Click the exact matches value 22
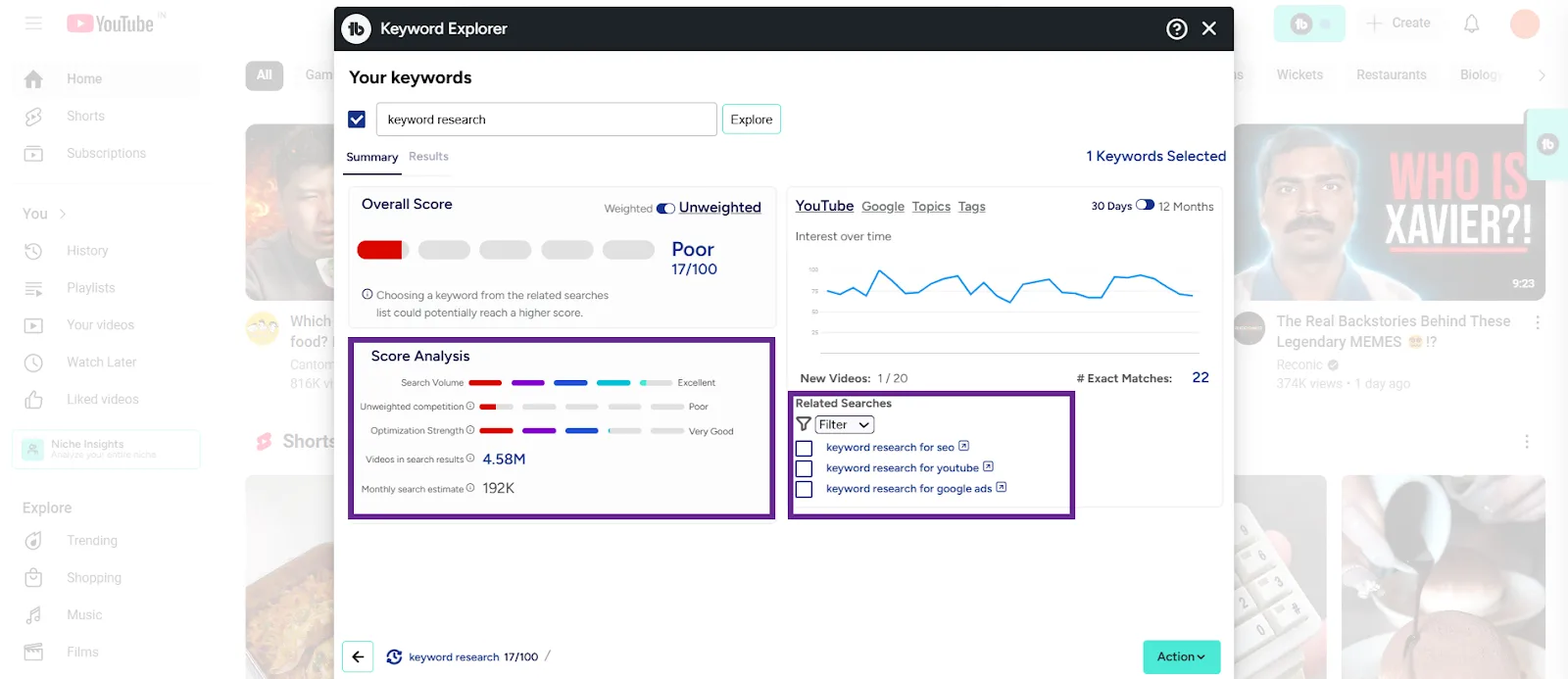The width and height of the screenshot is (1568, 679). click(1200, 377)
